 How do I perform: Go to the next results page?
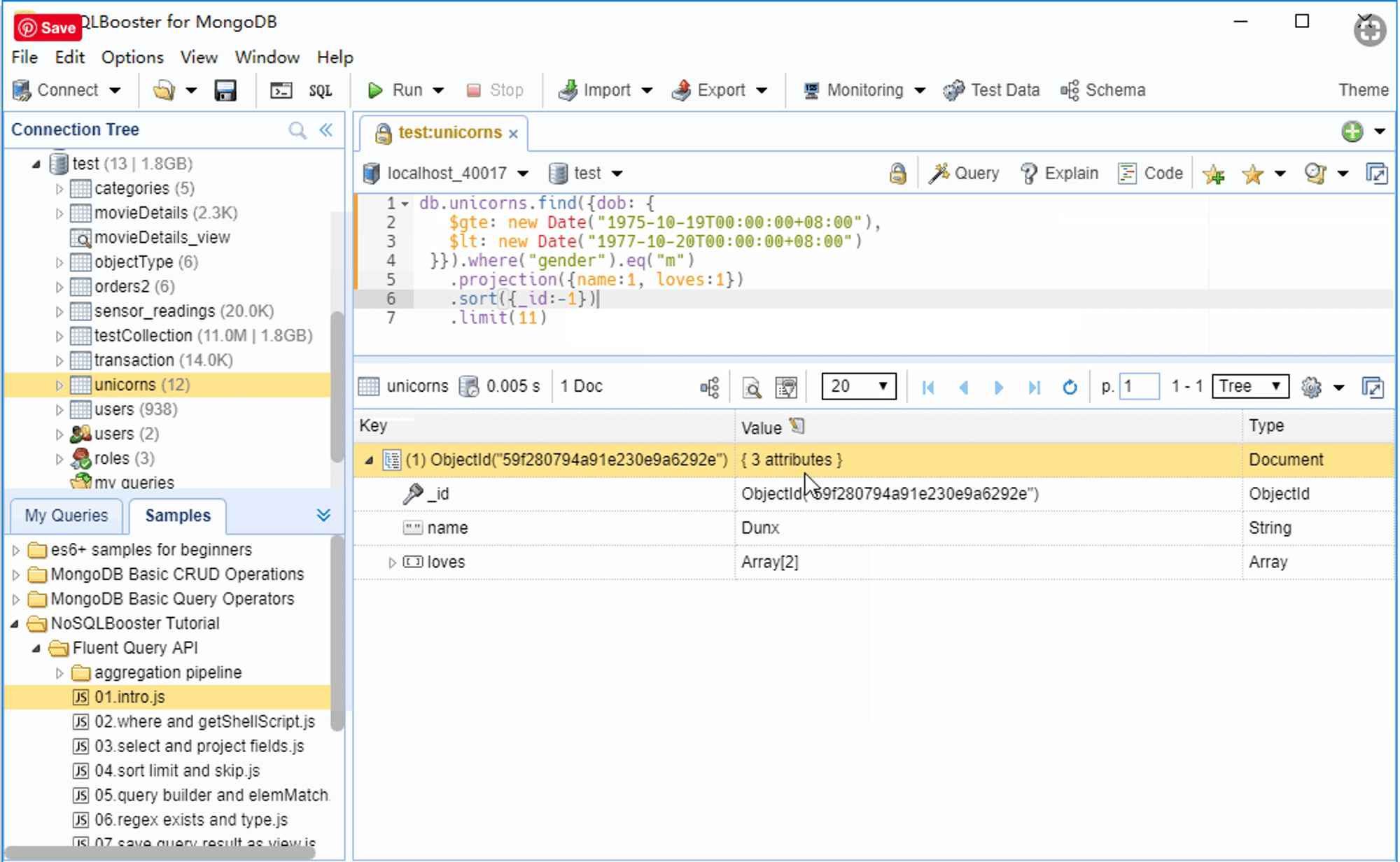[998, 387]
